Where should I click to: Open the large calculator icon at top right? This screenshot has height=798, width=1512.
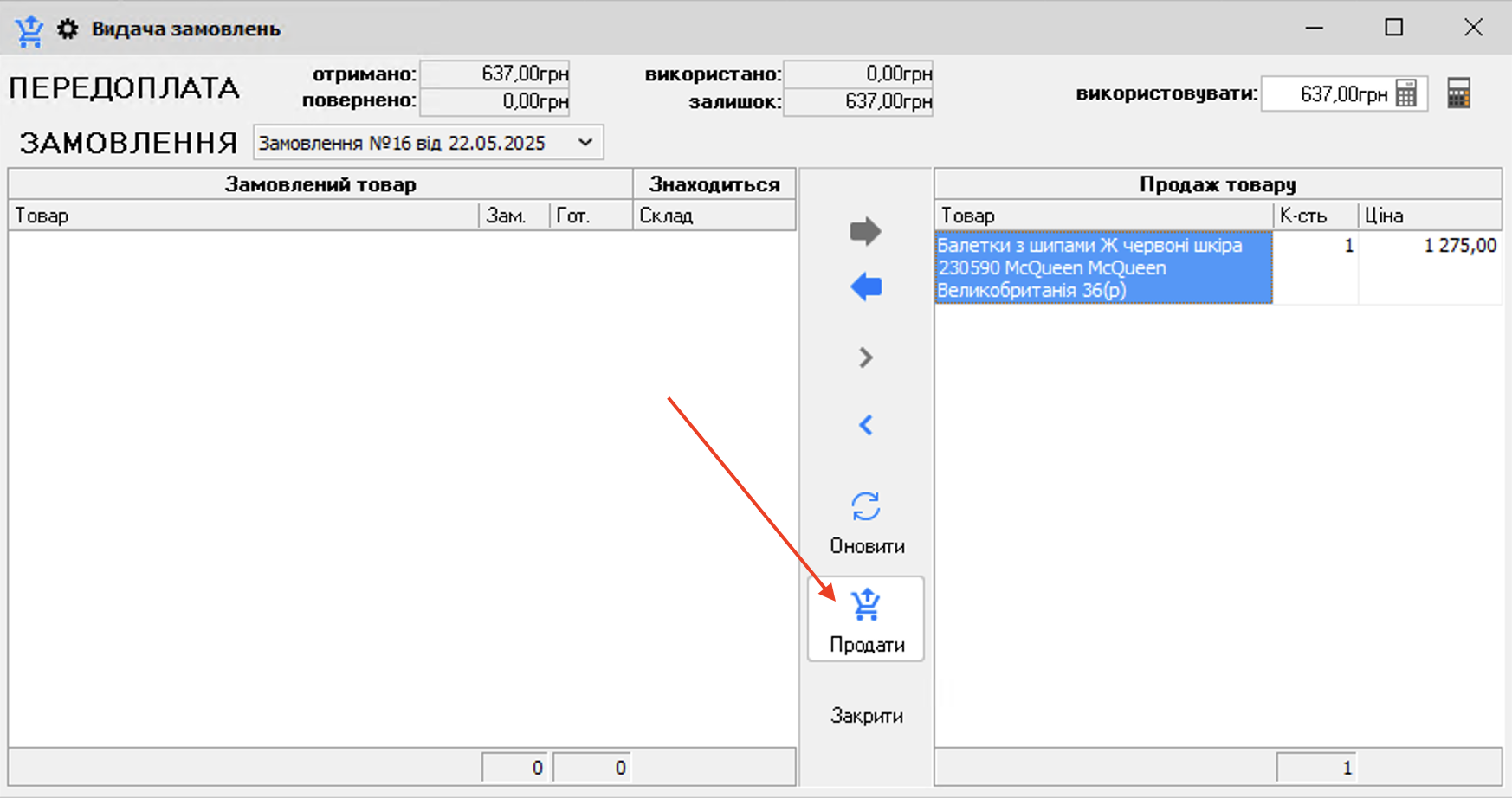(x=1458, y=93)
